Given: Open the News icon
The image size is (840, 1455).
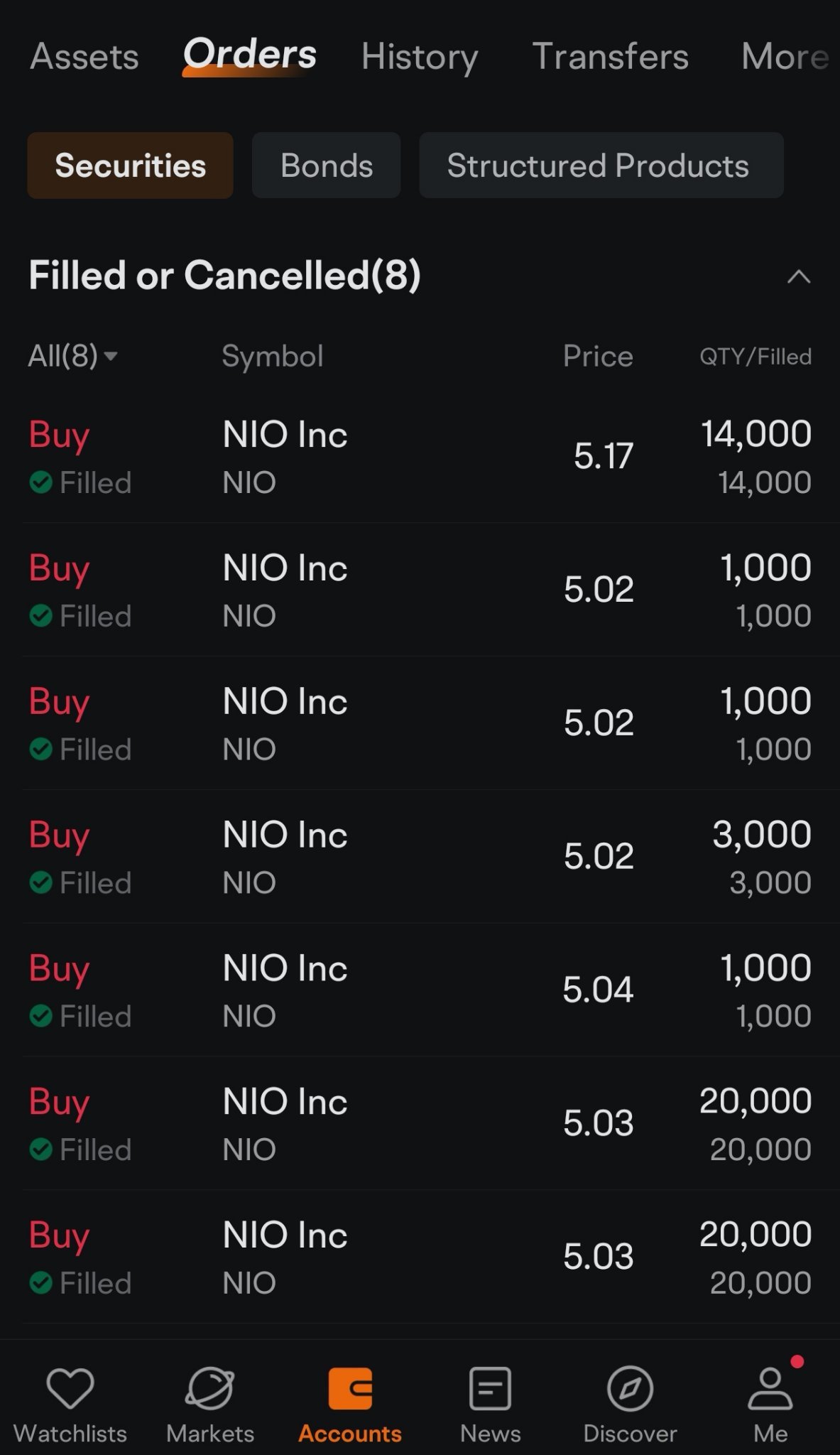Looking at the screenshot, I should coord(490,1388).
